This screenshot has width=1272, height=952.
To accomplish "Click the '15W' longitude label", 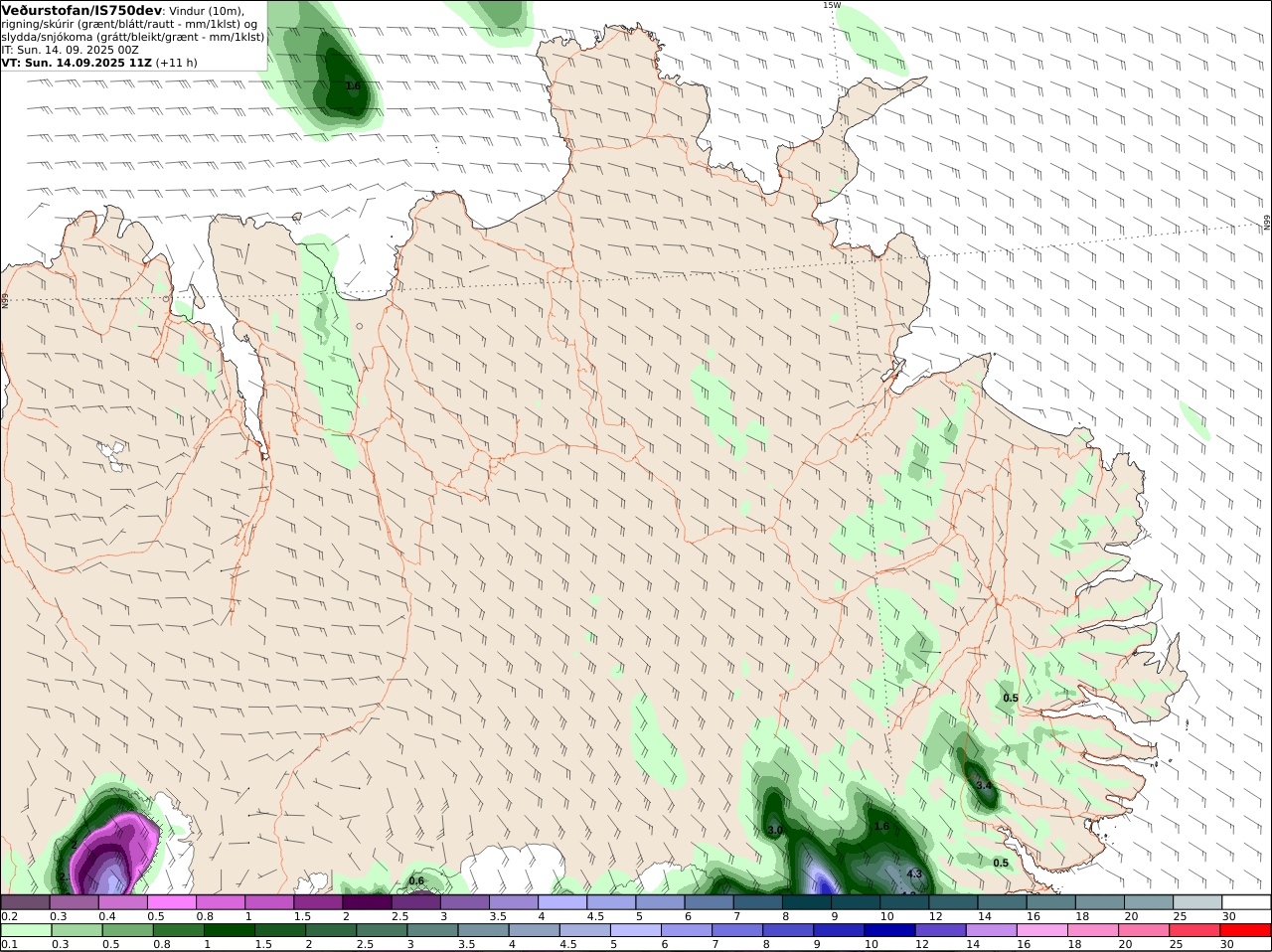I will click(x=831, y=5).
